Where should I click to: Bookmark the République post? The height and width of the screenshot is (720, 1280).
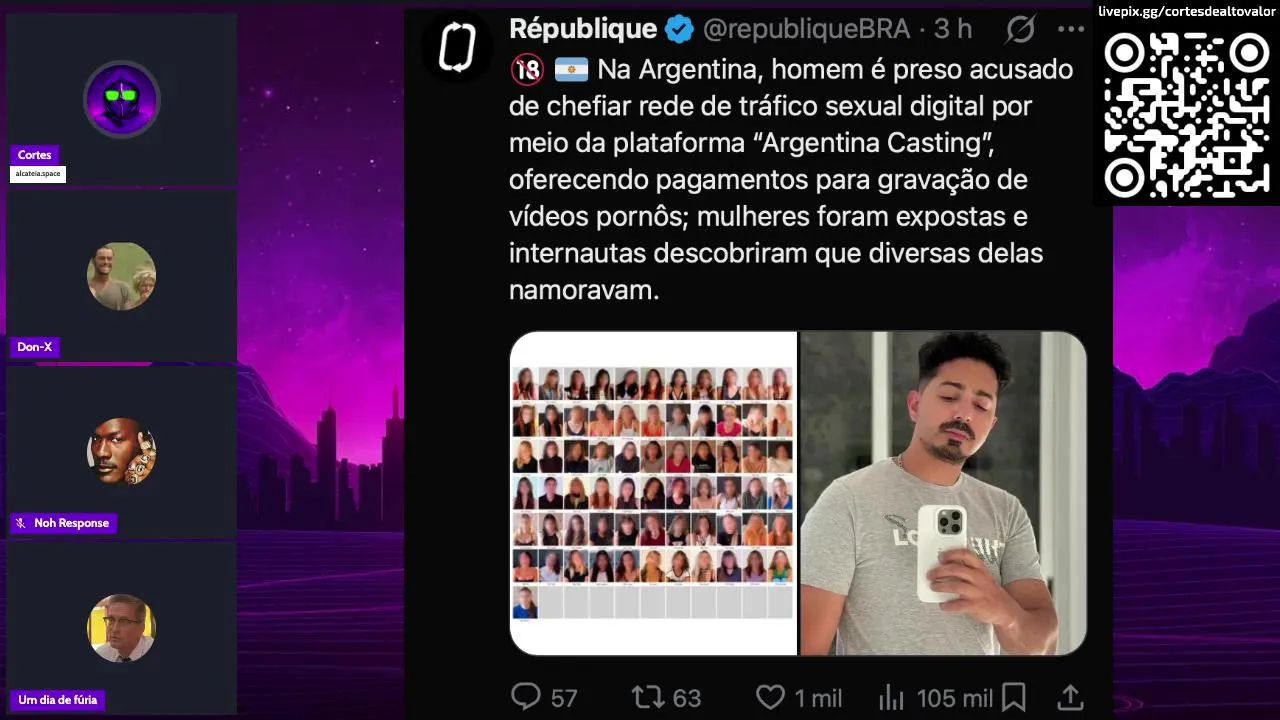1013,697
